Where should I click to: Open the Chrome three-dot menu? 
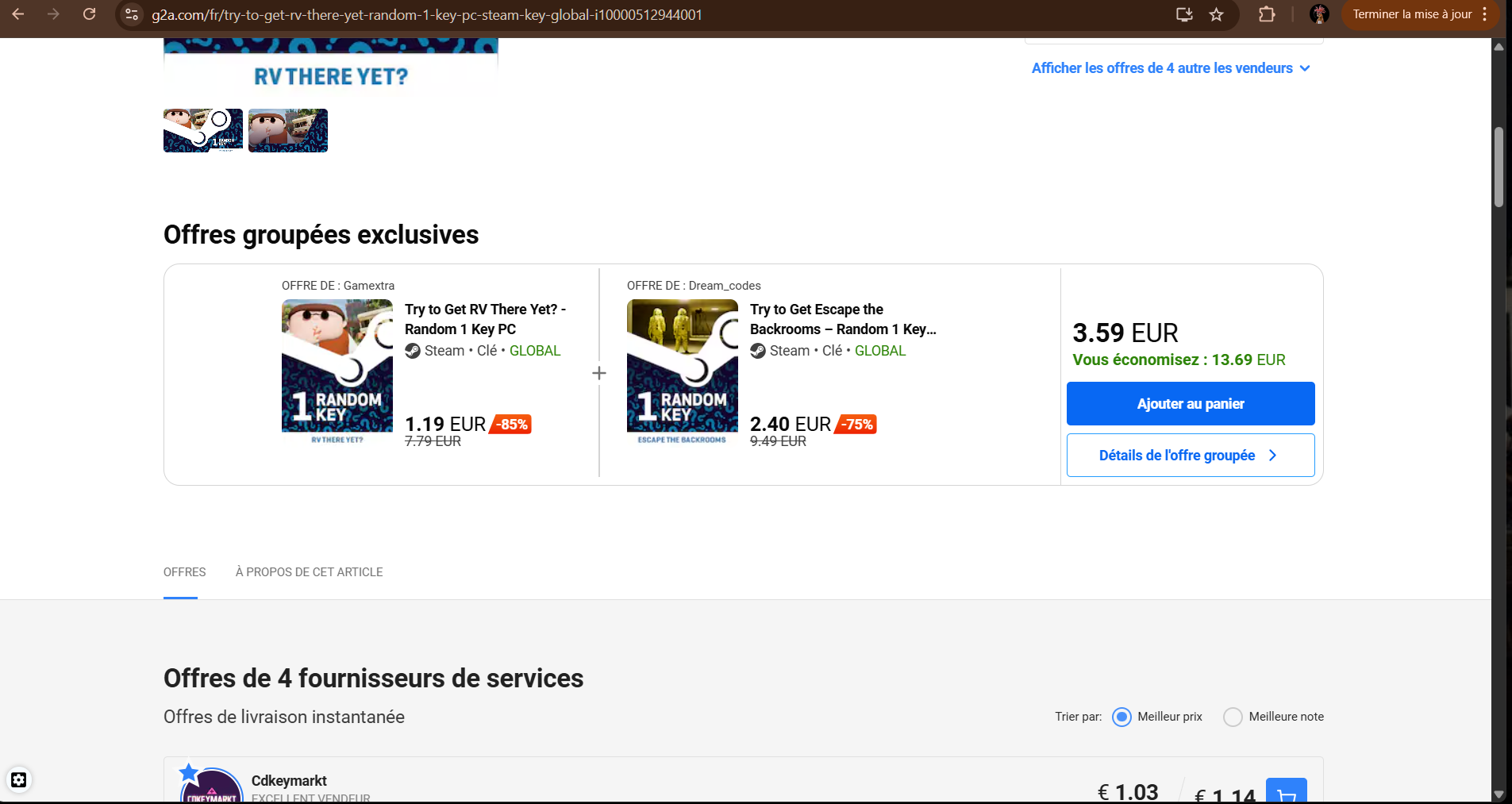coord(1484,14)
